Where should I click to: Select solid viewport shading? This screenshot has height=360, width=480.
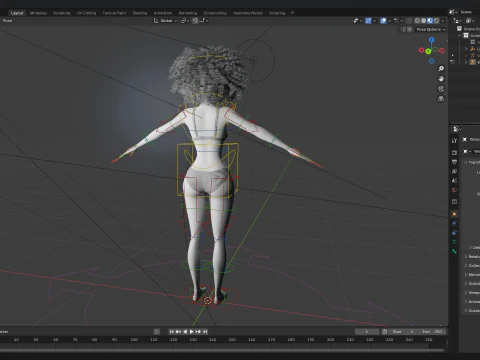tap(423, 21)
